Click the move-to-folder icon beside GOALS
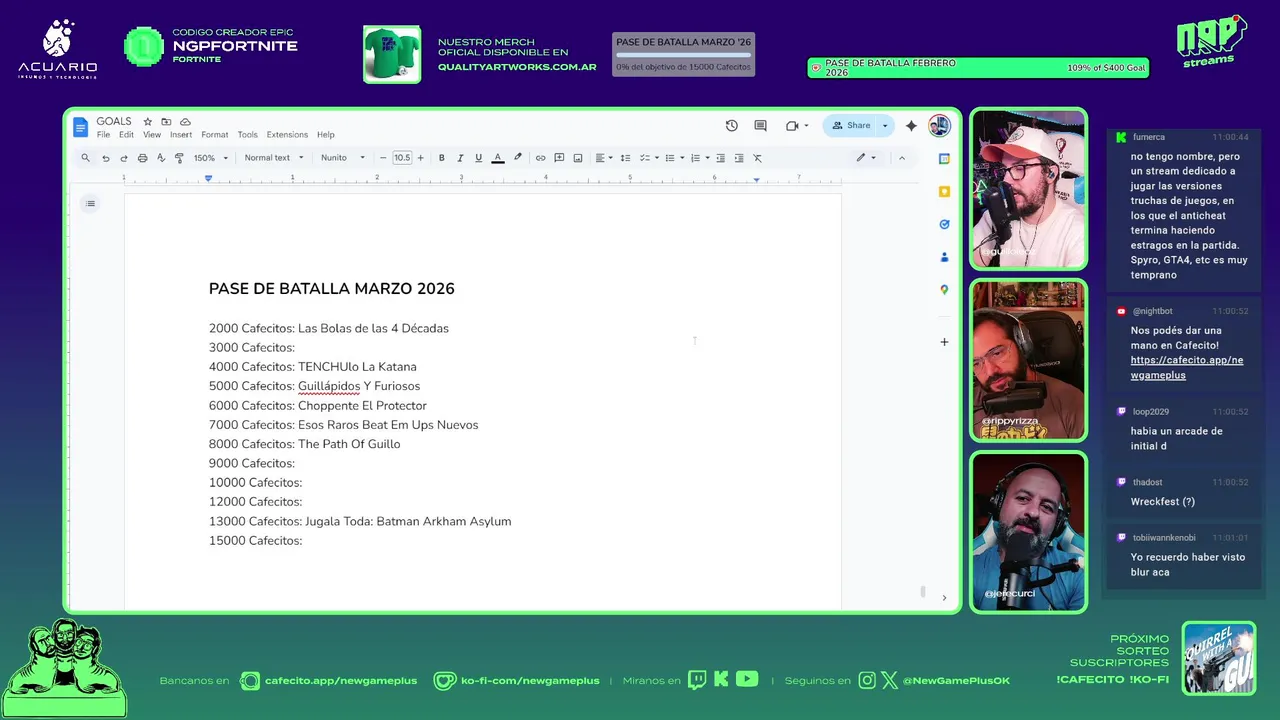 coord(166,122)
